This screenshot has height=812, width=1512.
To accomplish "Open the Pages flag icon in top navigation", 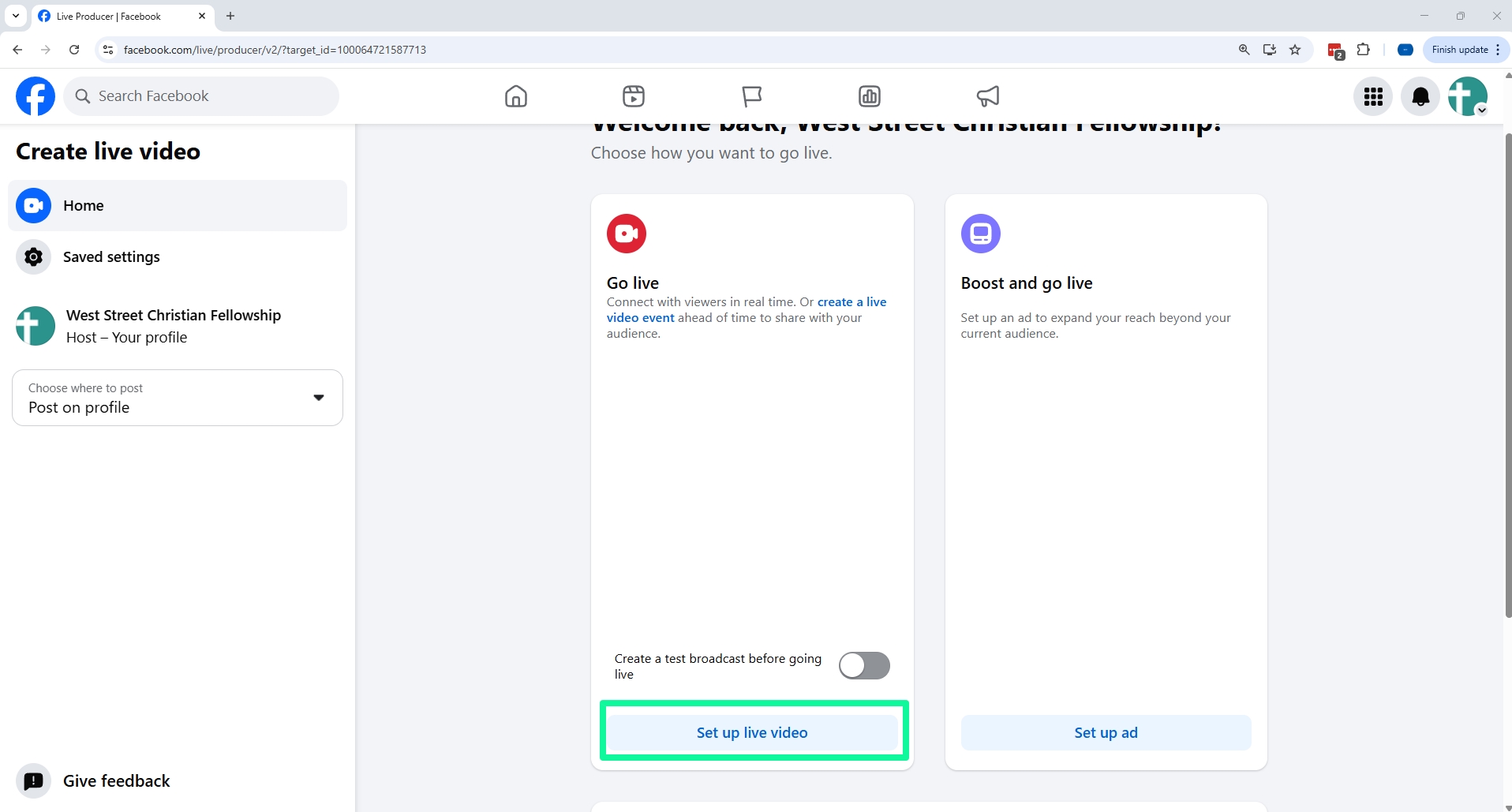I will click(x=752, y=96).
